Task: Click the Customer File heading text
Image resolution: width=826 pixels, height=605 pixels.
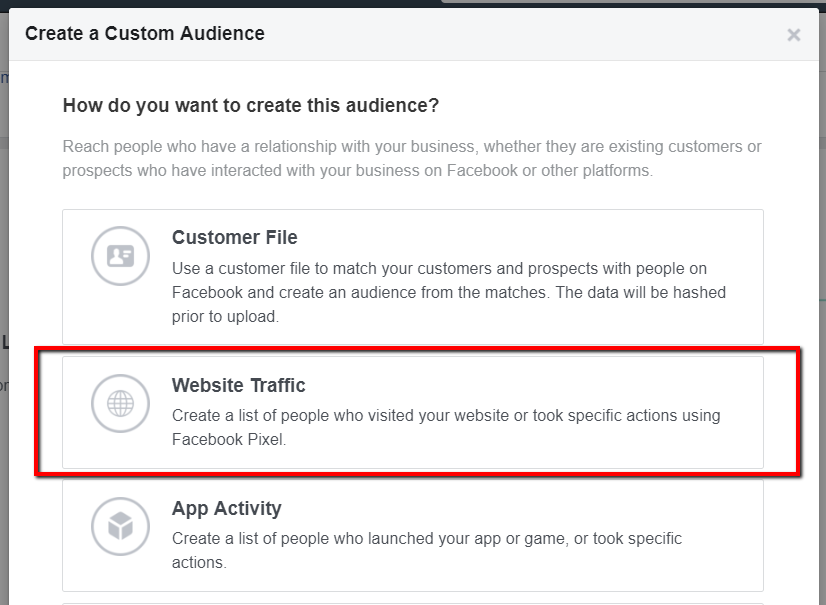Action: click(x=234, y=237)
